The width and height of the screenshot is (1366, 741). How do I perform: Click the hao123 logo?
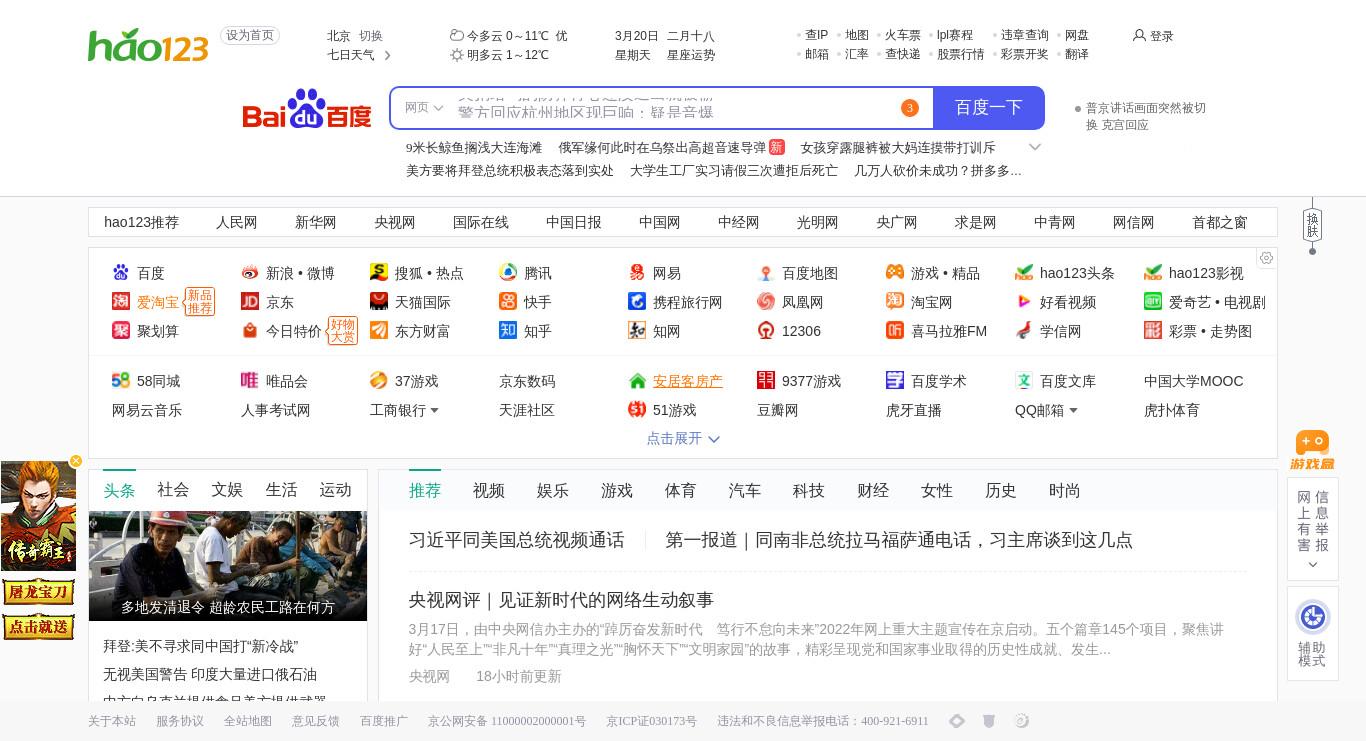(148, 46)
